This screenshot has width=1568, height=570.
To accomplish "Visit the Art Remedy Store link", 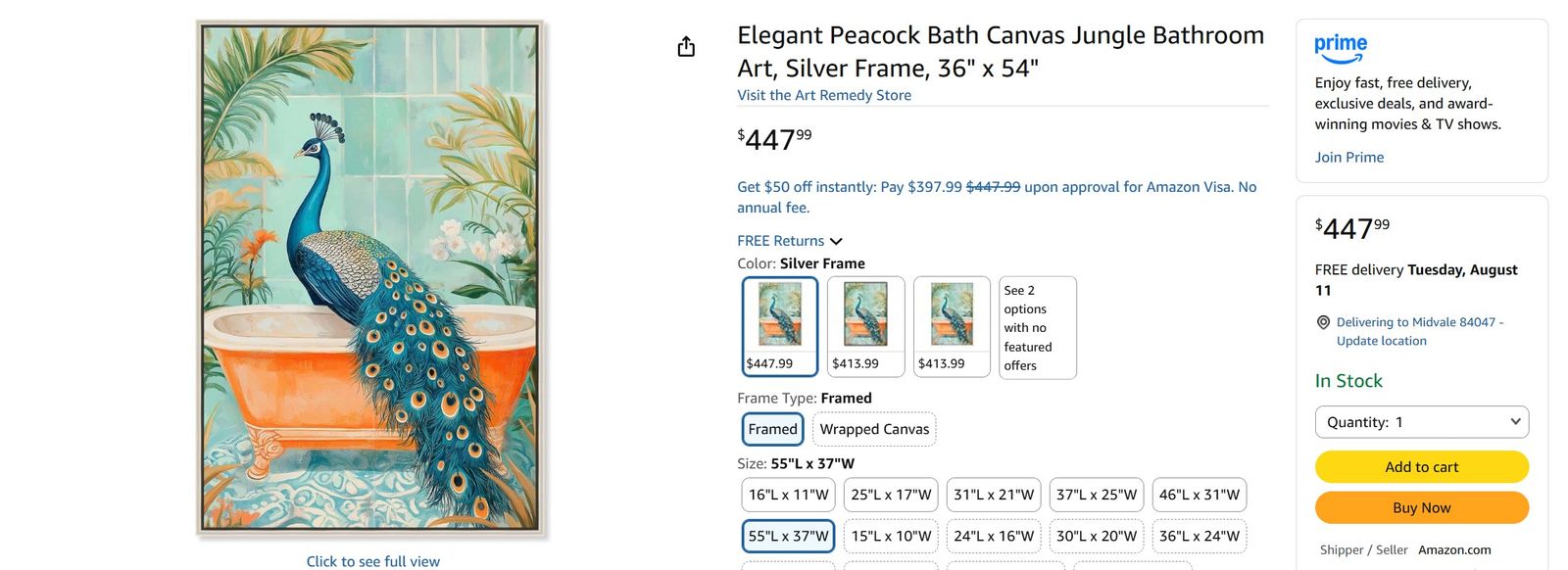I will [824, 95].
